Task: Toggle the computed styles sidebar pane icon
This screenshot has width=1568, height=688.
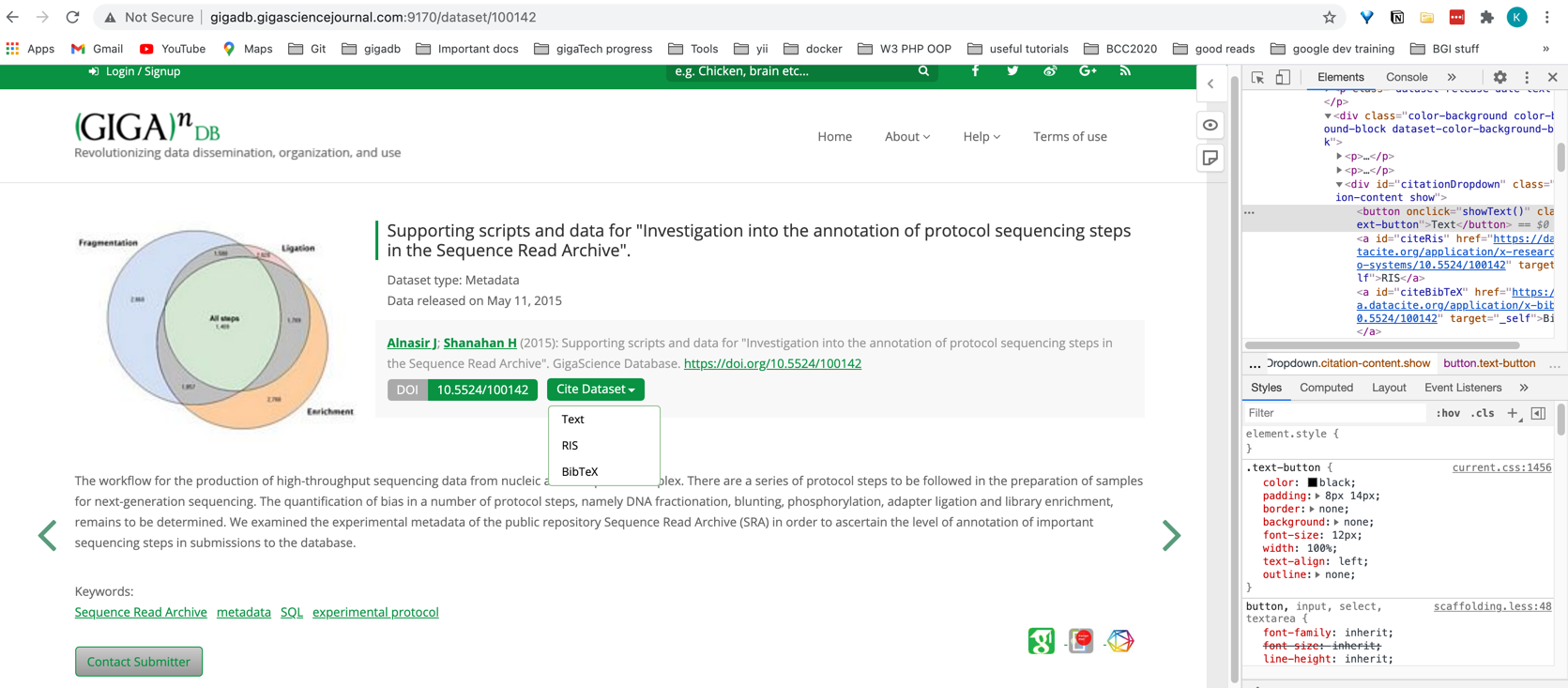Action: 1538,413
